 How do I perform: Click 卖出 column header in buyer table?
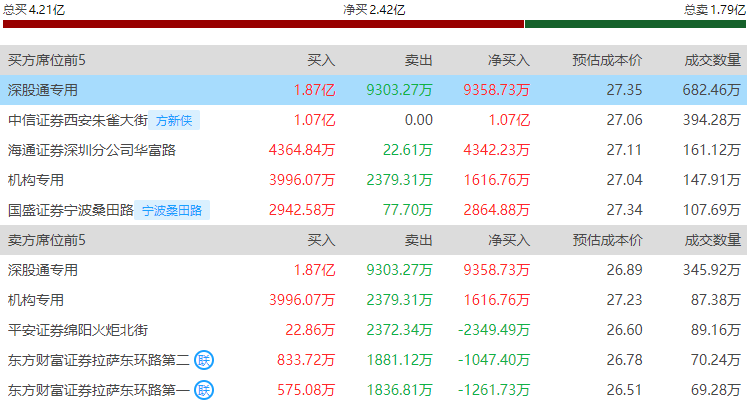click(x=418, y=60)
